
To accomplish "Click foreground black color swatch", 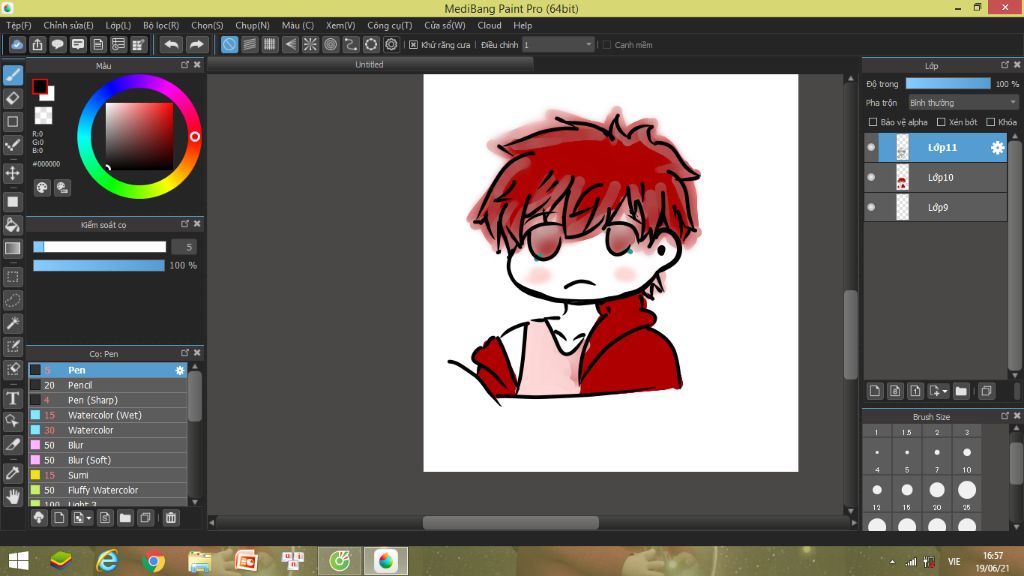I will [x=39, y=86].
